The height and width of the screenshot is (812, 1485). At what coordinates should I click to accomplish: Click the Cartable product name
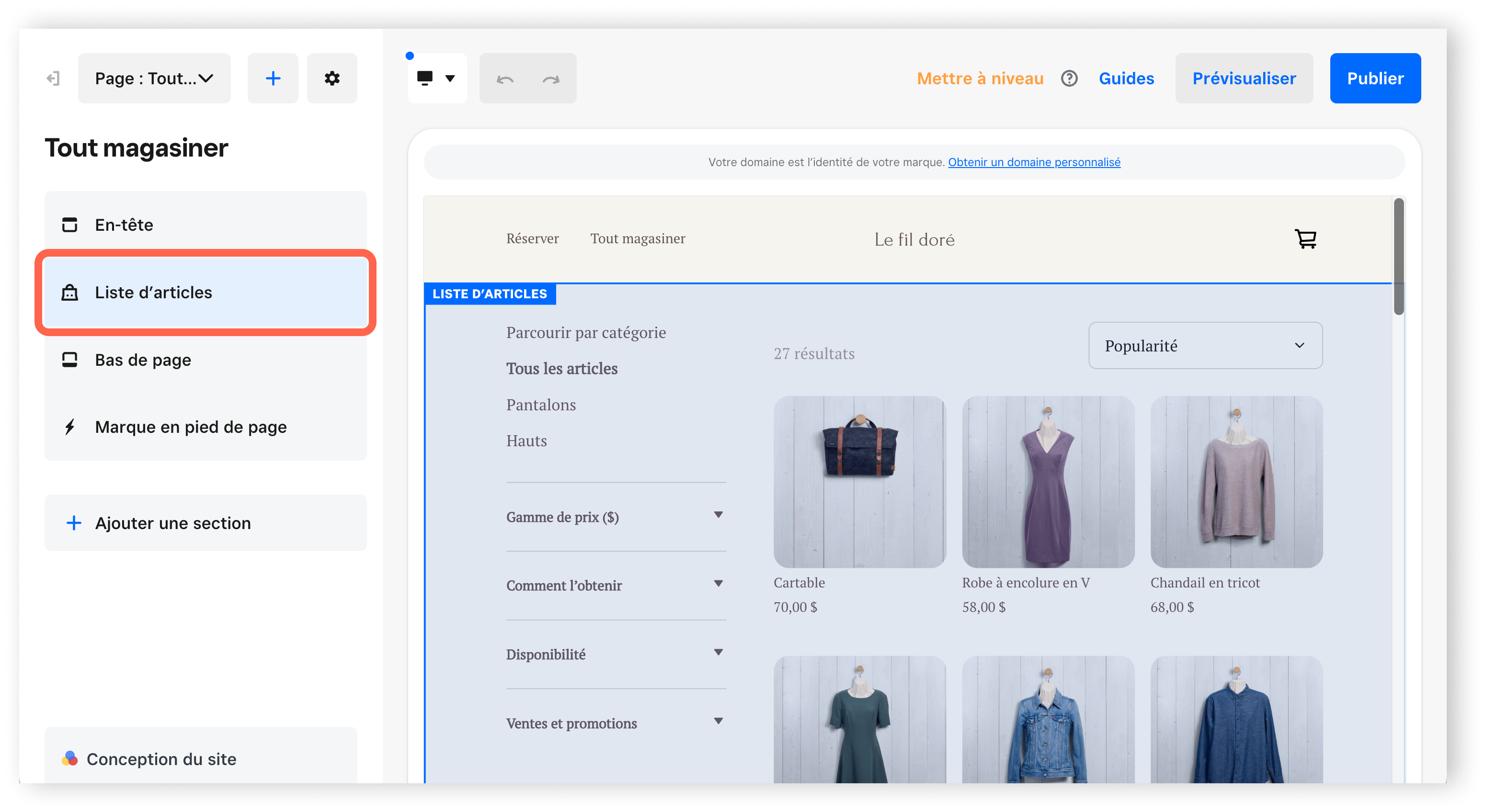(799, 583)
